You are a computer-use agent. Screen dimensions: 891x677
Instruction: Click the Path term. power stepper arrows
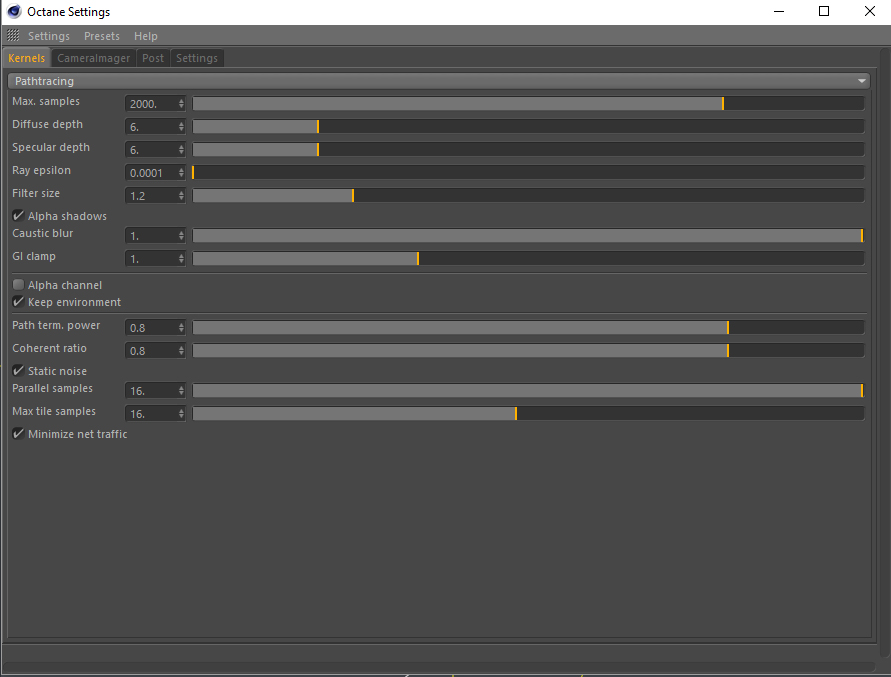pyautogui.click(x=181, y=327)
